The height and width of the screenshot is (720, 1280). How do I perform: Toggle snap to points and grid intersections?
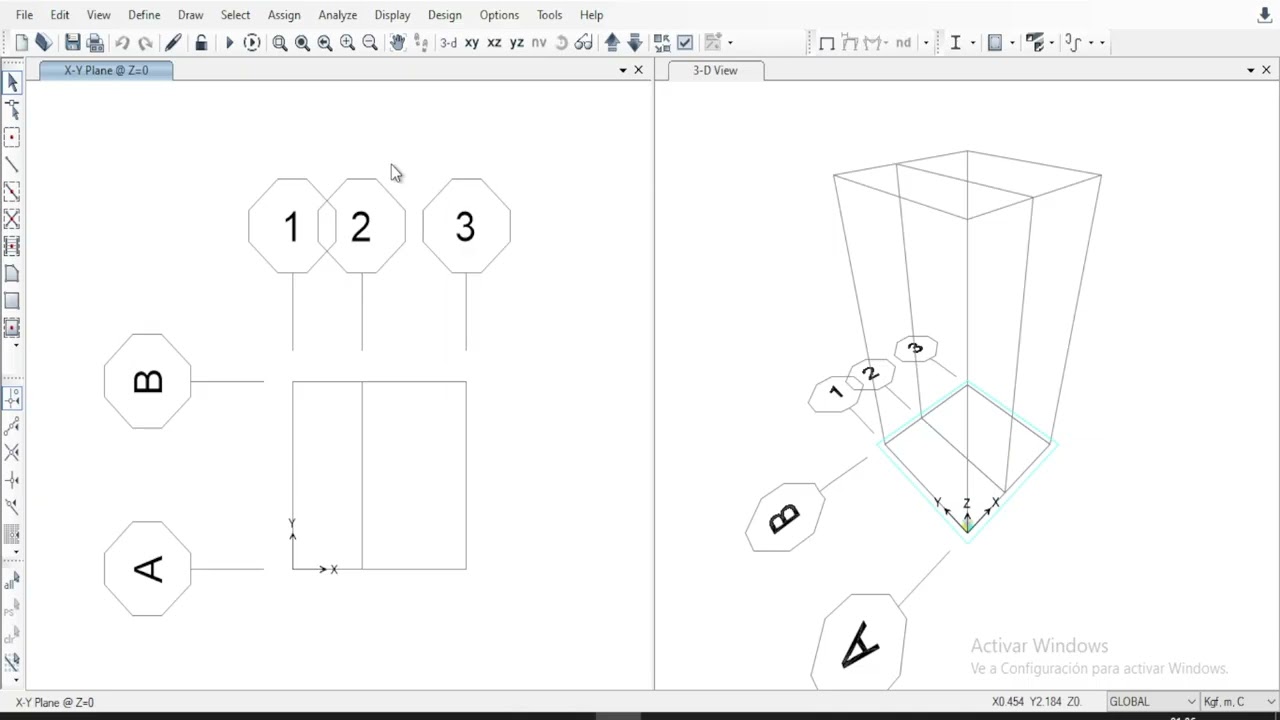tap(12, 399)
